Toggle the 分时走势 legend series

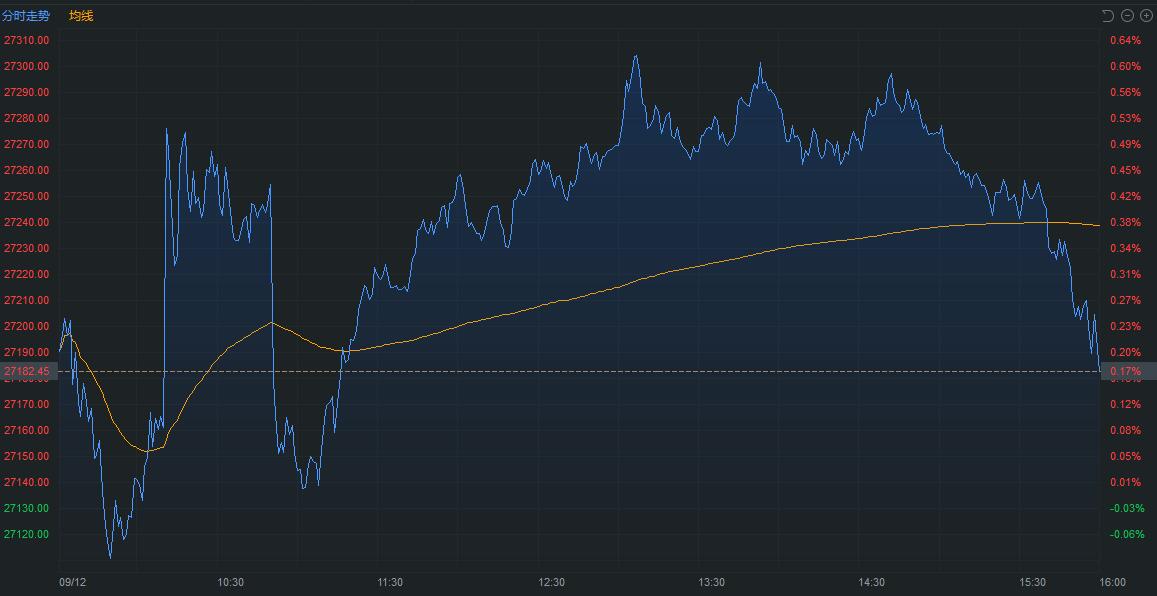point(26,16)
